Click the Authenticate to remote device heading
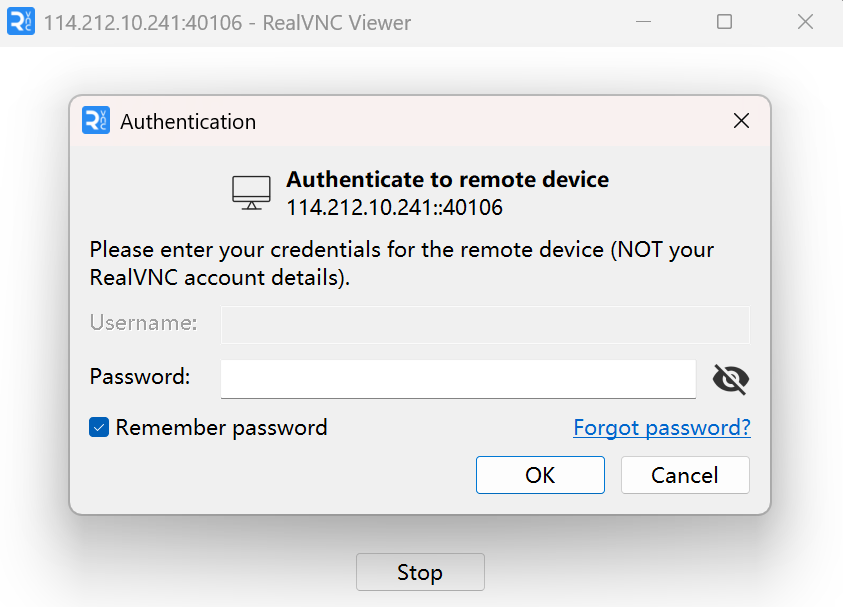The image size is (843, 607). coord(447,180)
